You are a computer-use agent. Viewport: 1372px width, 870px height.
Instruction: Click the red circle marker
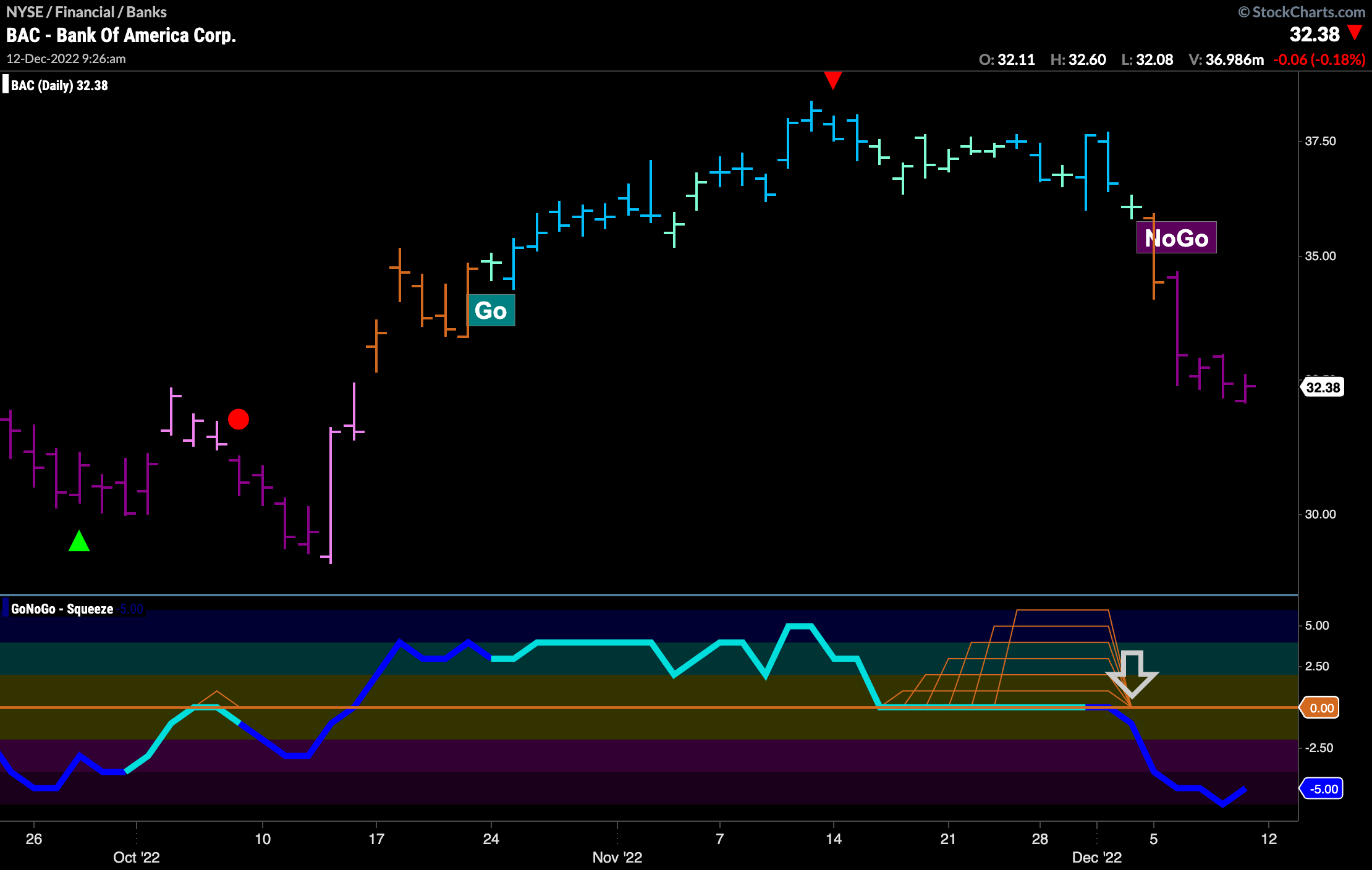239,420
